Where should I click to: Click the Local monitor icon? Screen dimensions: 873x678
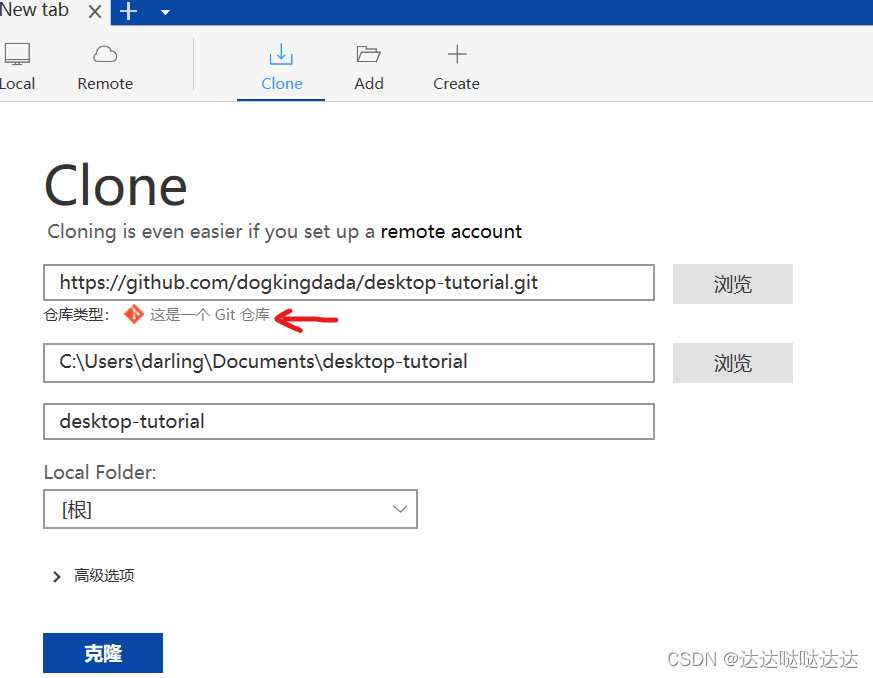[17, 55]
